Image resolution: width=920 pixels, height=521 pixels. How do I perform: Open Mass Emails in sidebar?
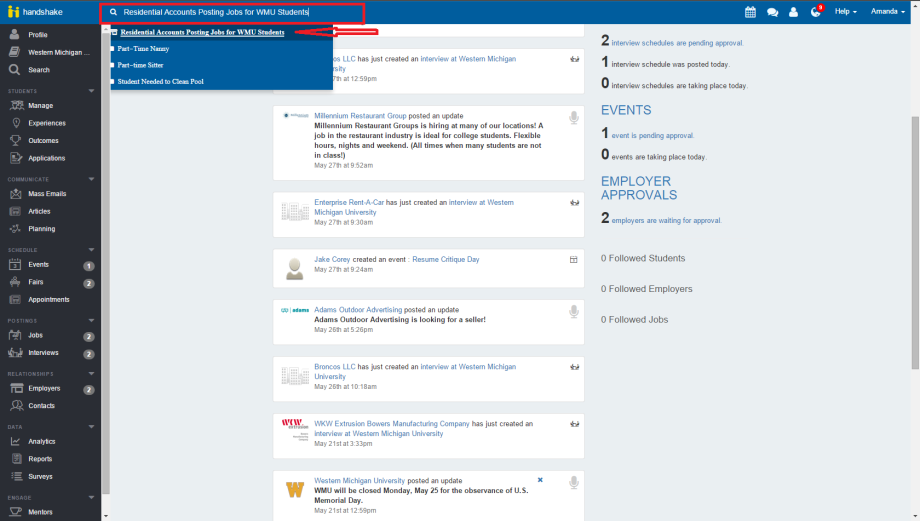coord(47,194)
